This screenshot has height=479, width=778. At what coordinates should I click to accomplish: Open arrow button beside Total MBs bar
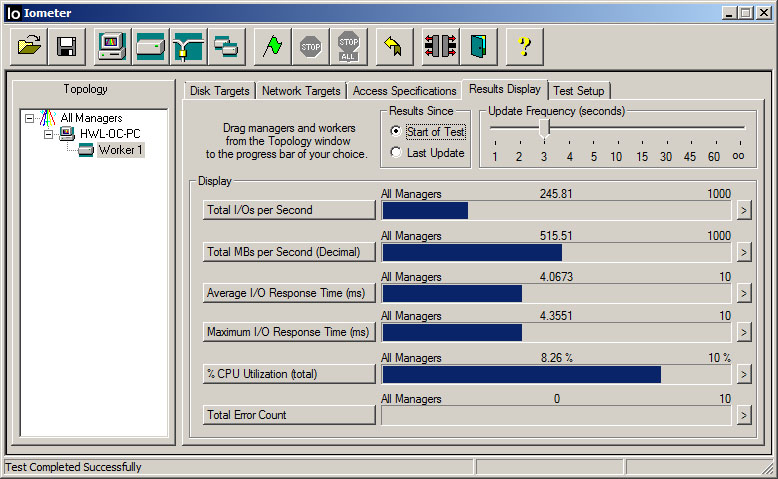(x=743, y=253)
